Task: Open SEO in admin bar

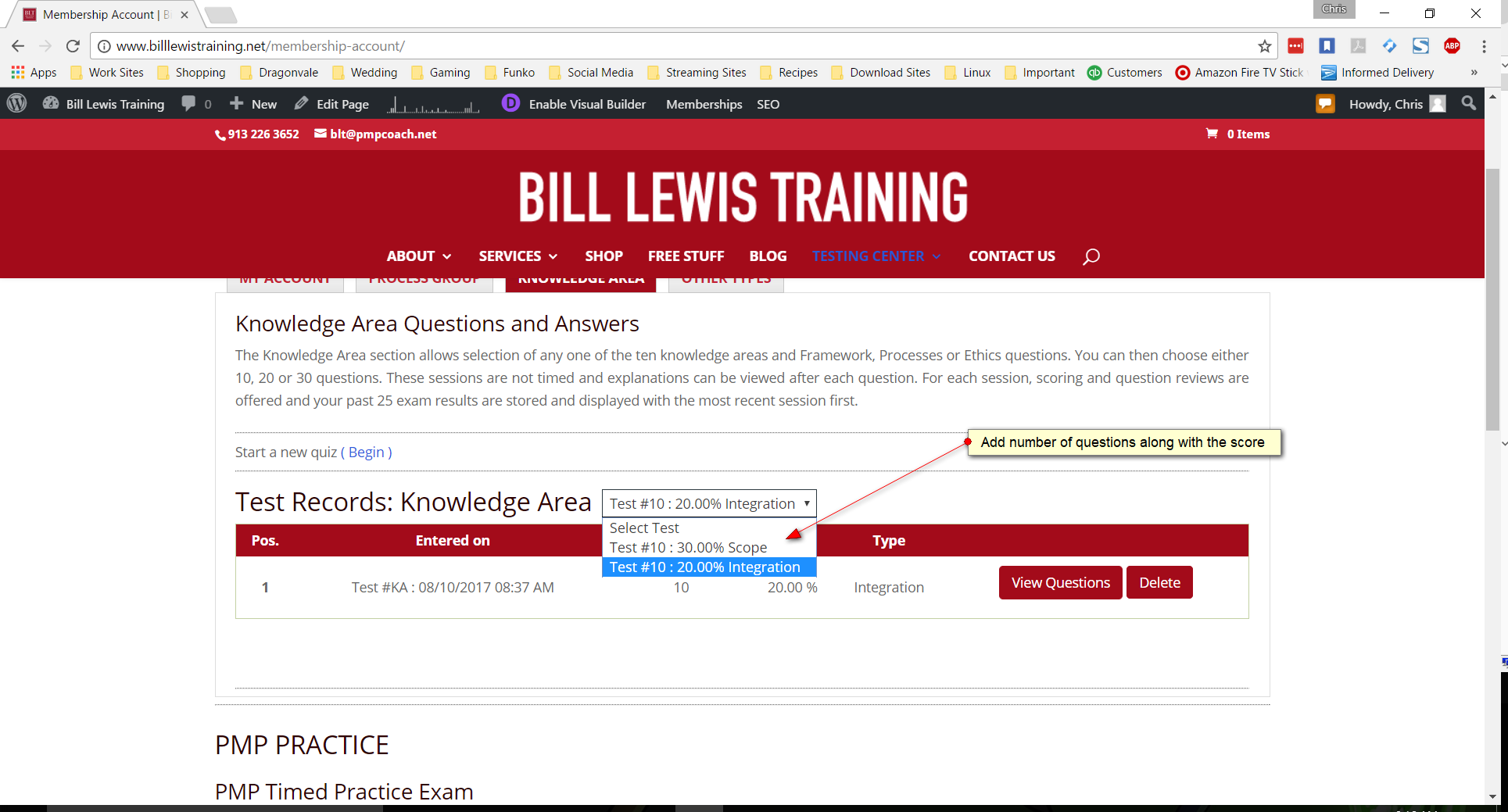Action: (768, 104)
